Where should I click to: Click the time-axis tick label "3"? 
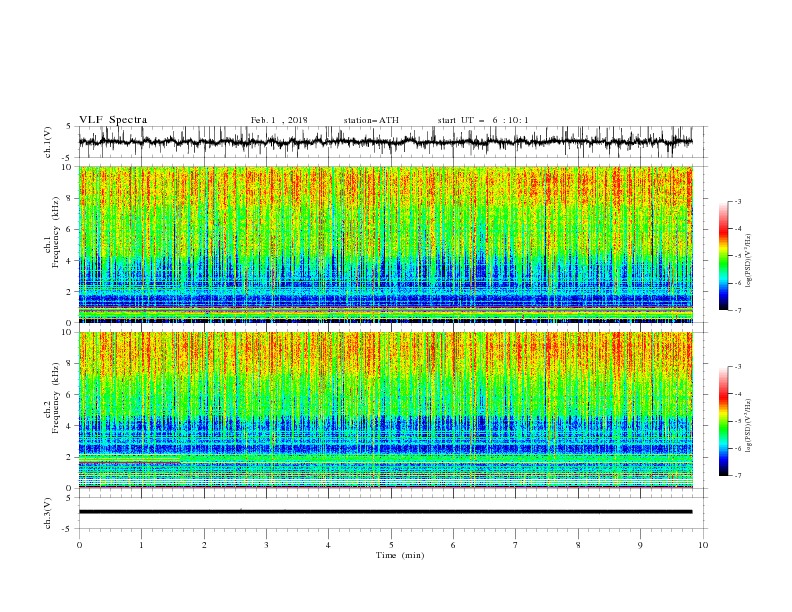[266, 545]
